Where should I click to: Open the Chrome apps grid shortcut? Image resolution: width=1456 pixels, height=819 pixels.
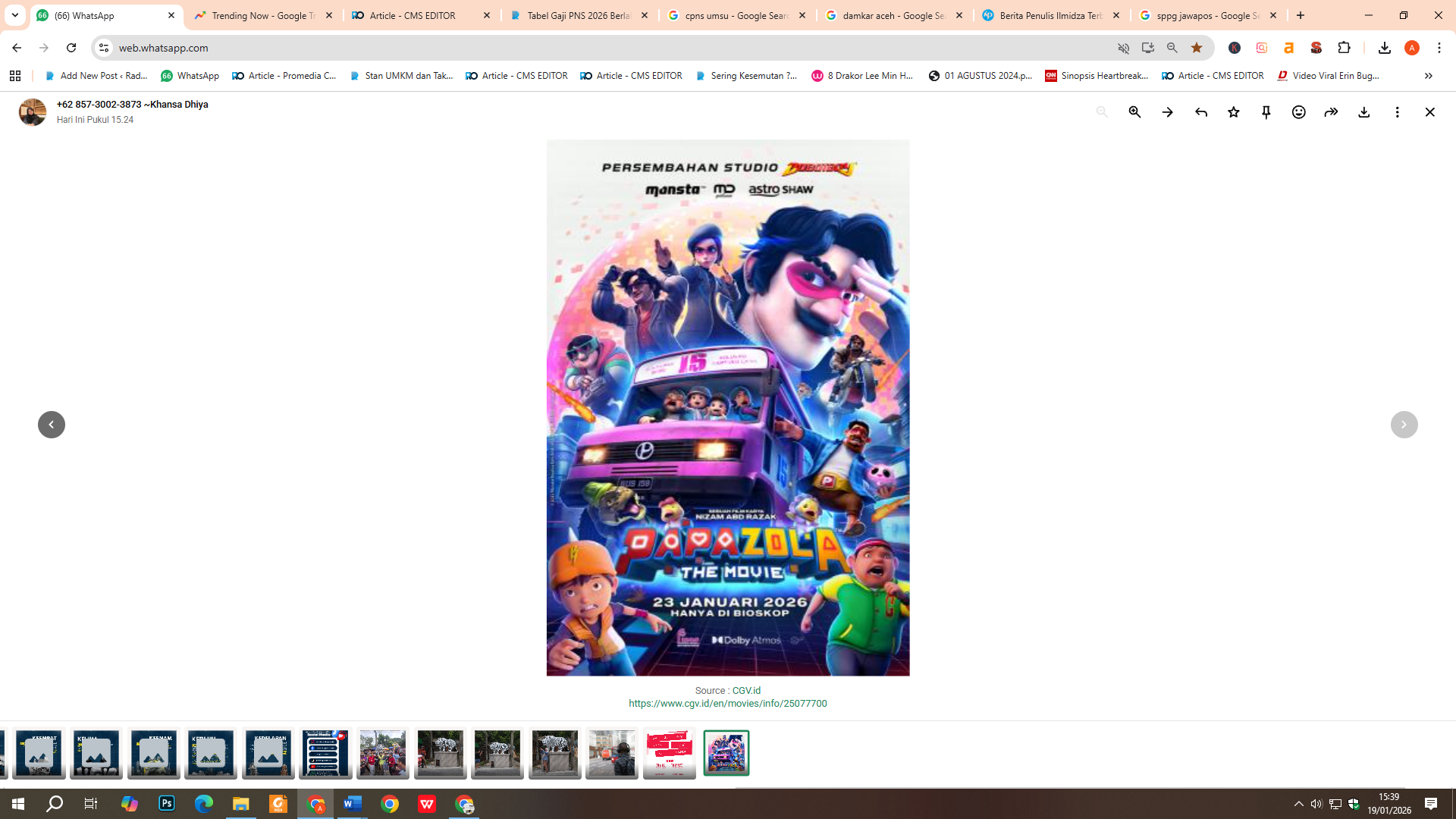[x=15, y=76]
